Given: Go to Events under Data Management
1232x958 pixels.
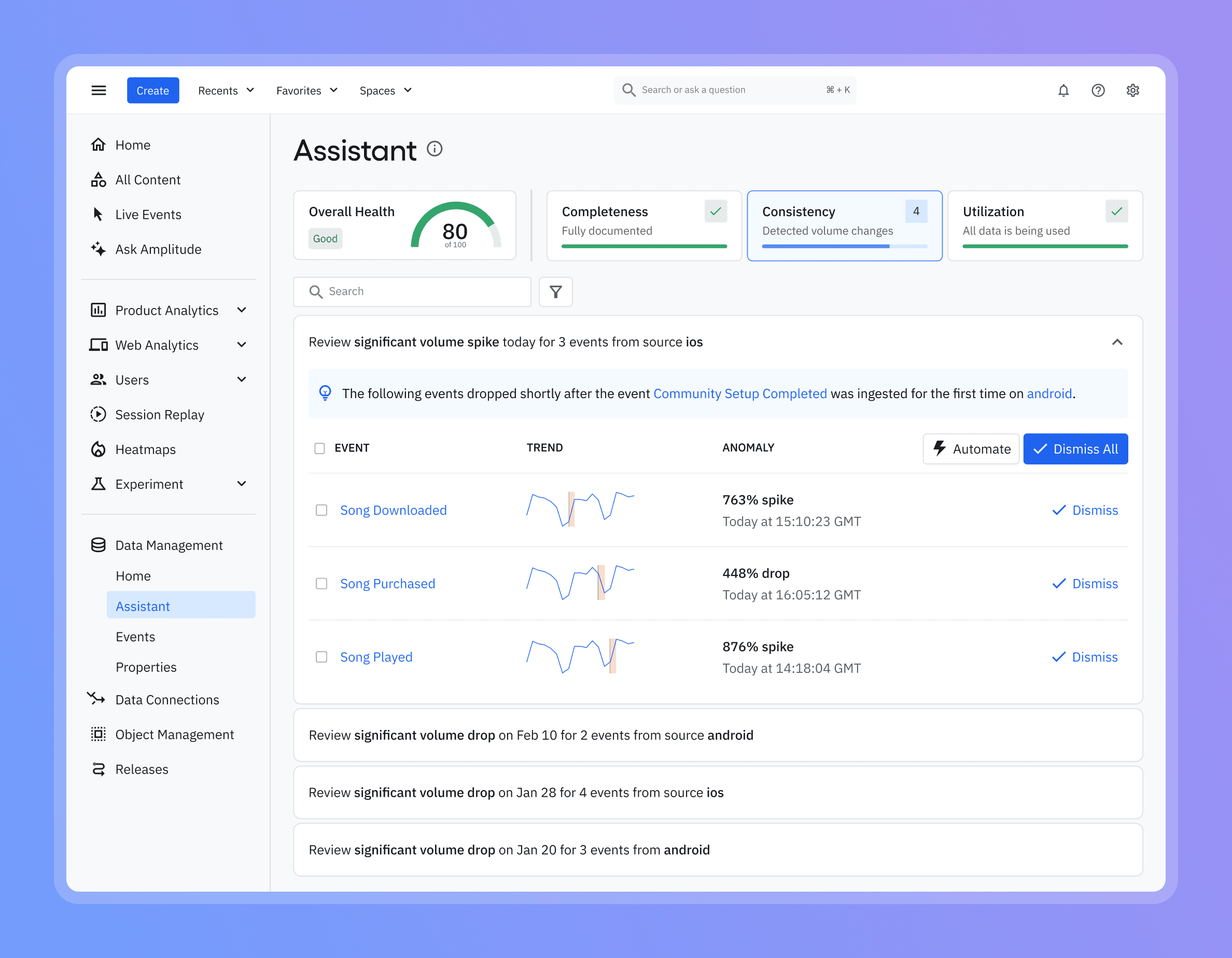Looking at the screenshot, I should (135, 637).
